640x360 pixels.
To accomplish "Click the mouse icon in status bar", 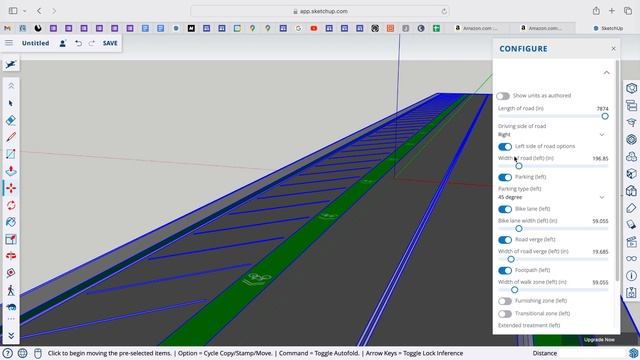I will coord(38,353).
